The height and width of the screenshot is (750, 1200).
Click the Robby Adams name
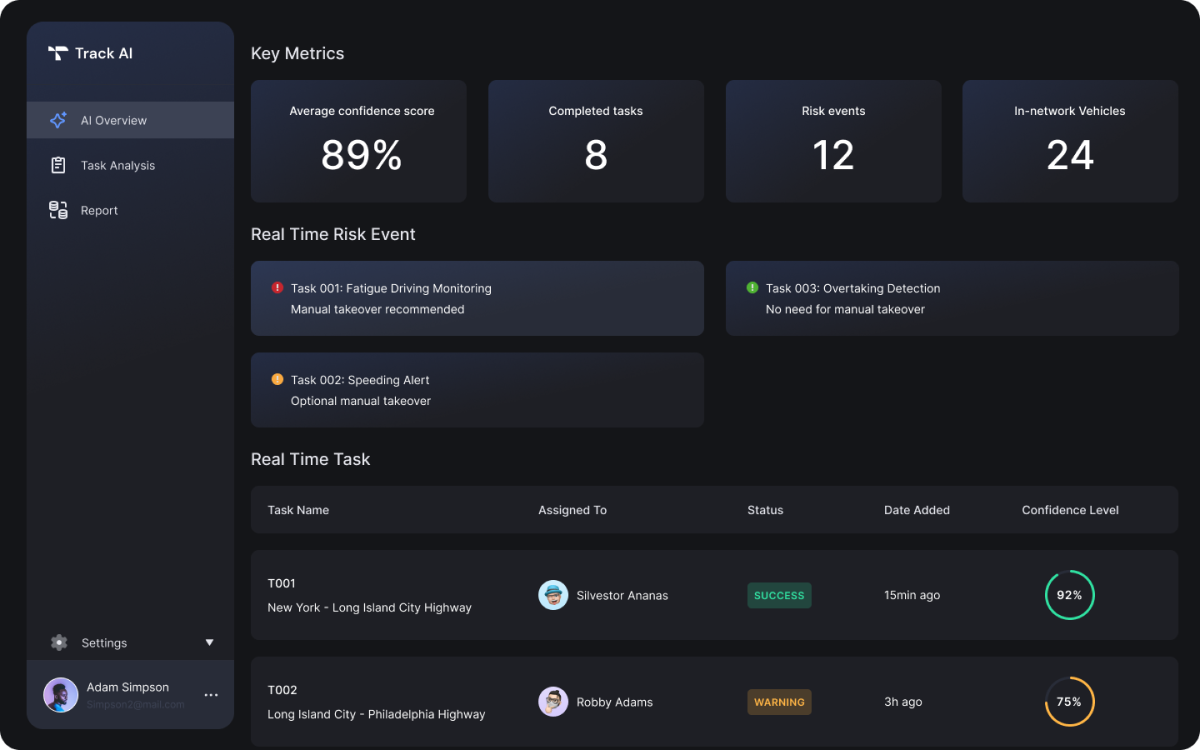pyautogui.click(x=614, y=702)
